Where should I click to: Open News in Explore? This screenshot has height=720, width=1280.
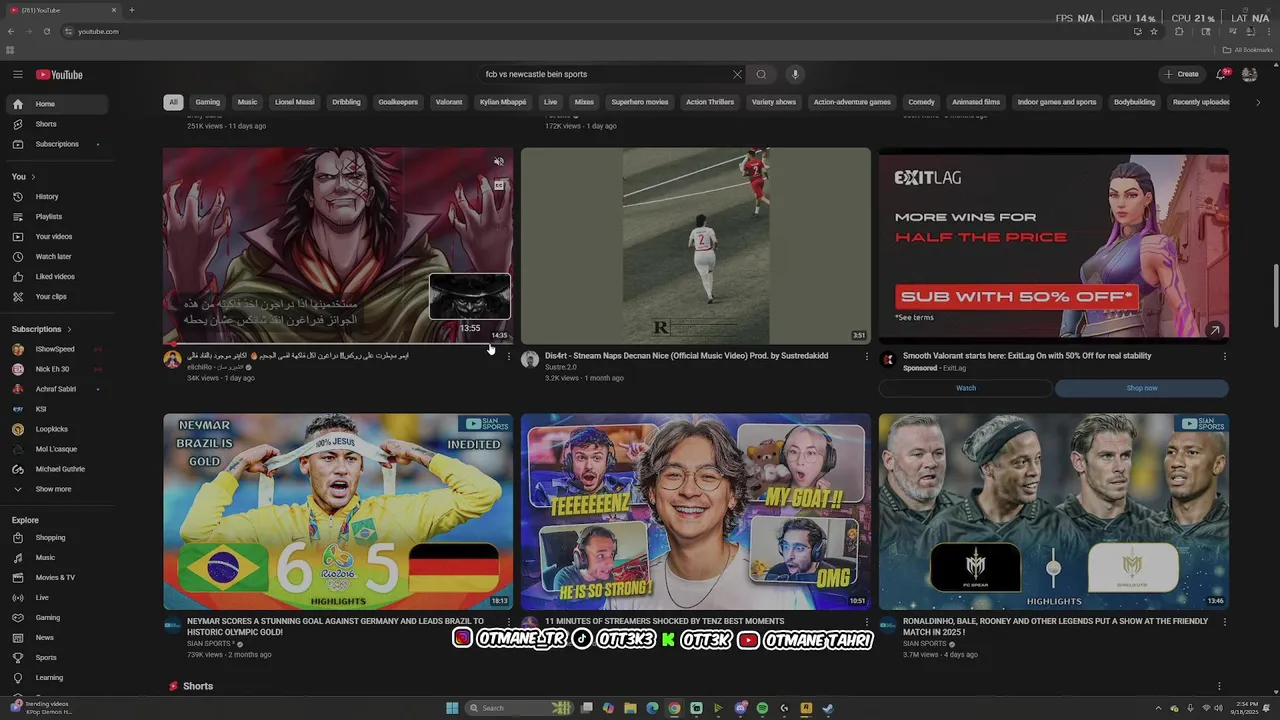[58, 638]
